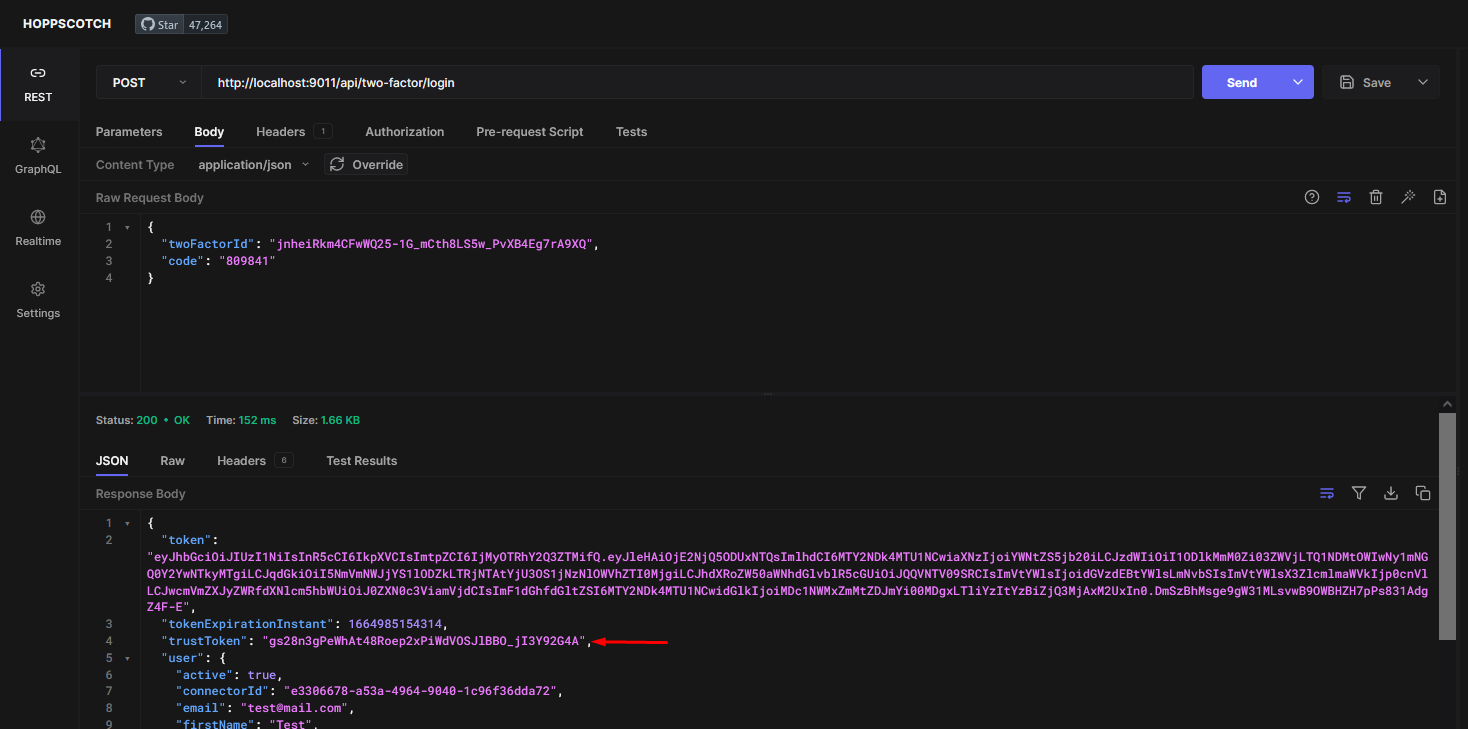Click the trustToken value string

click(x=425, y=641)
